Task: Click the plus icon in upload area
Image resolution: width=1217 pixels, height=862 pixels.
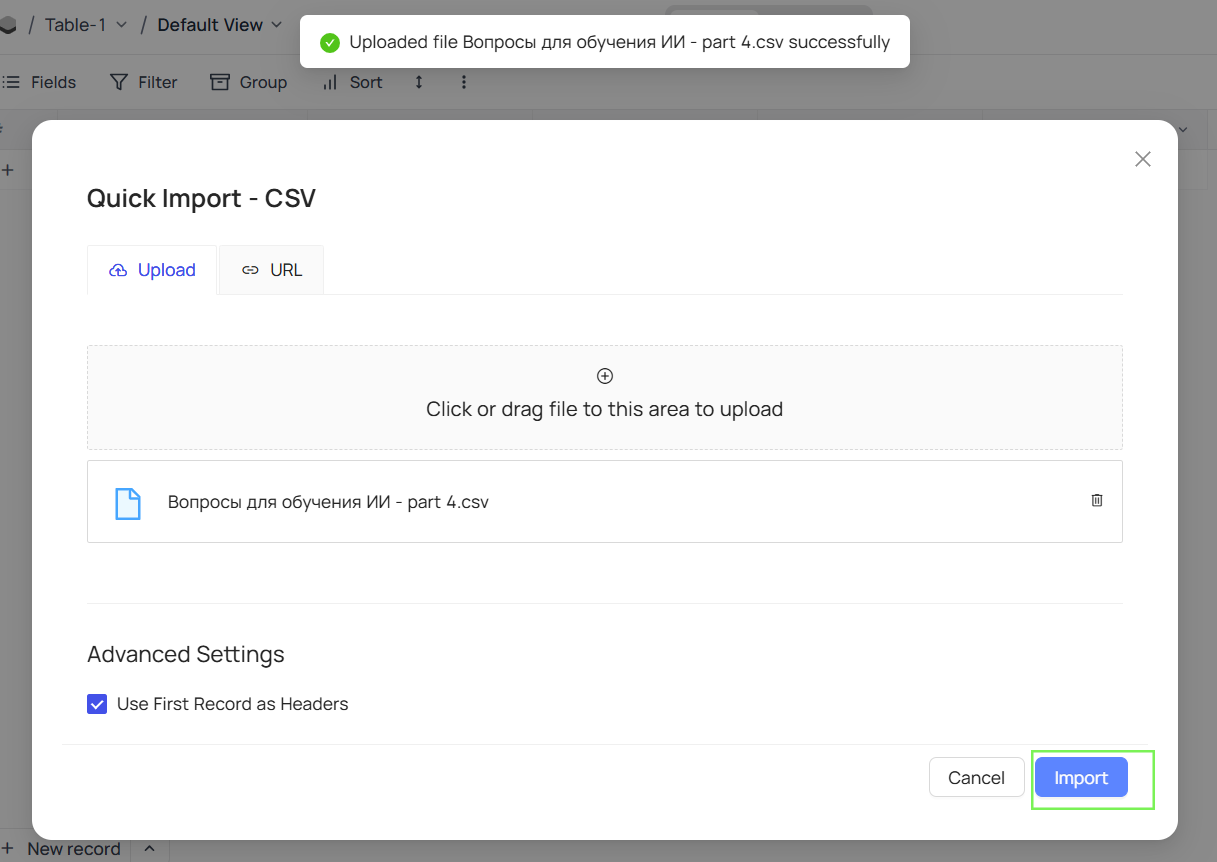Action: [604, 376]
